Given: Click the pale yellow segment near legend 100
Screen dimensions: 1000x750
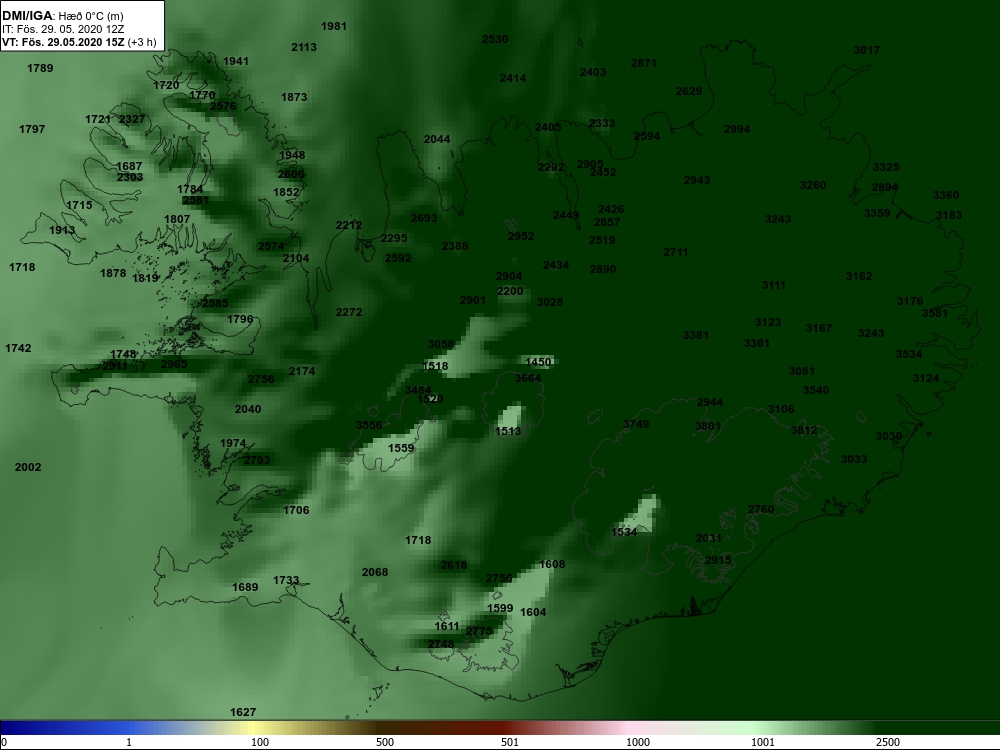Looking at the screenshot, I should click(x=252, y=728).
